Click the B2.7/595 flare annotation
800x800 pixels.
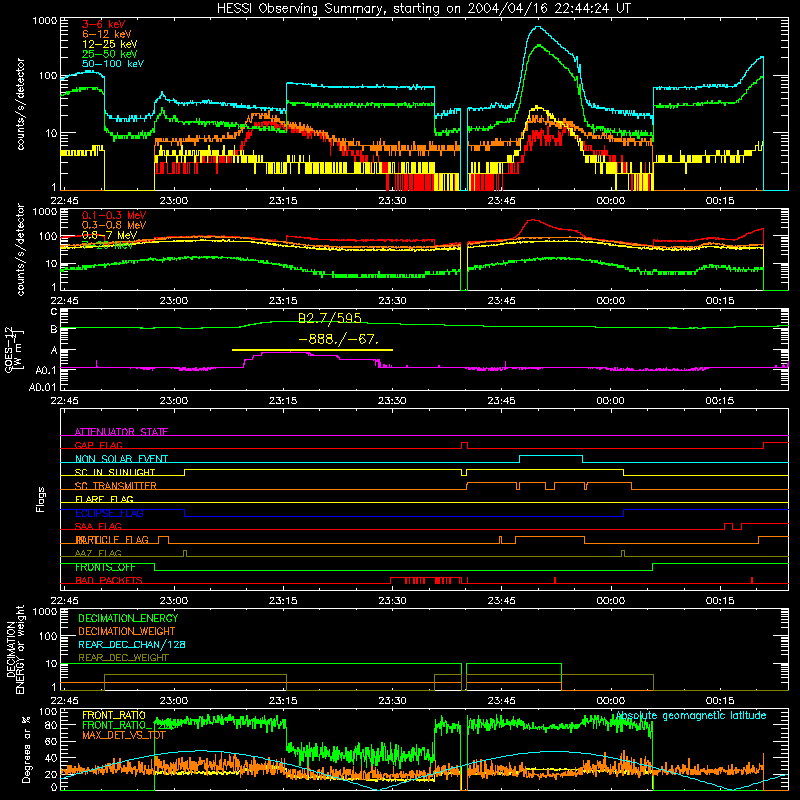pos(330,318)
